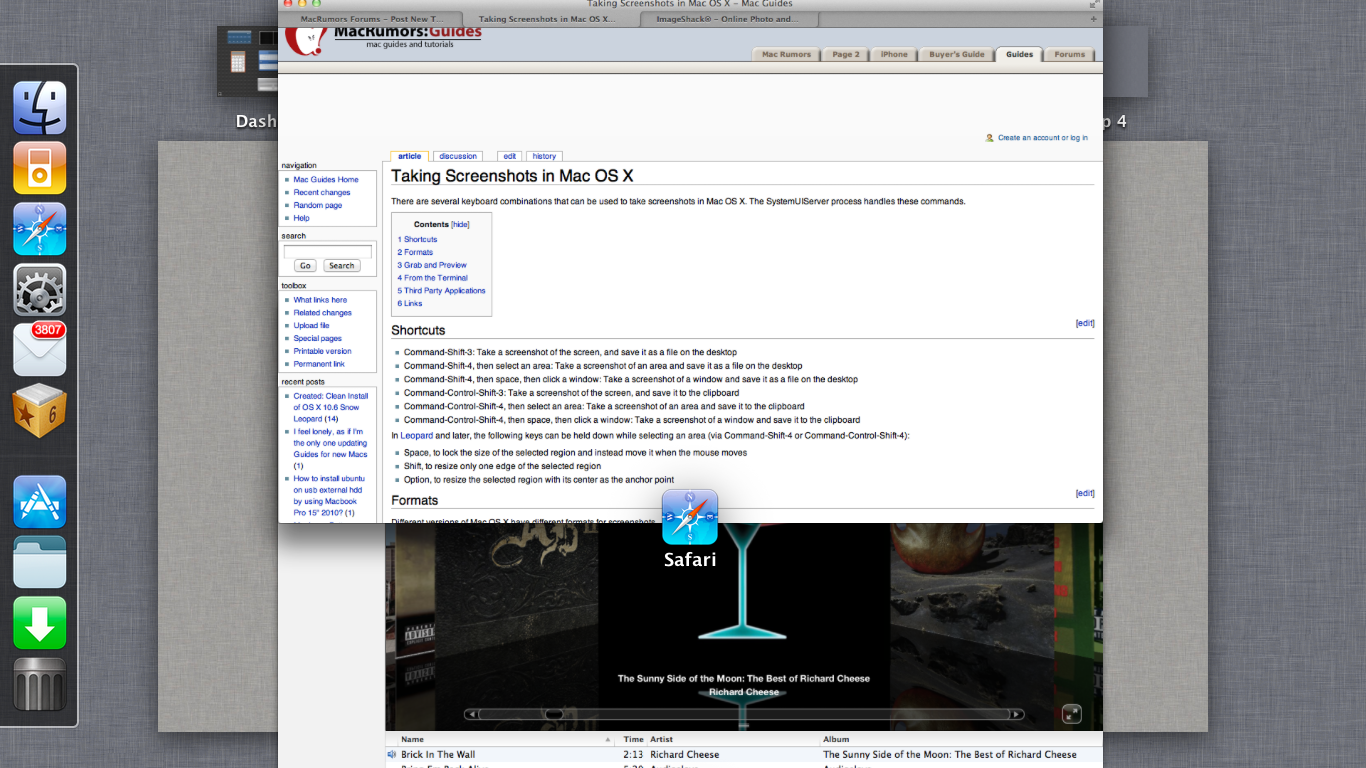This screenshot has height=768, width=1366.
Task: Open System Preferences gear in the dock
Action: tap(40, 290)
